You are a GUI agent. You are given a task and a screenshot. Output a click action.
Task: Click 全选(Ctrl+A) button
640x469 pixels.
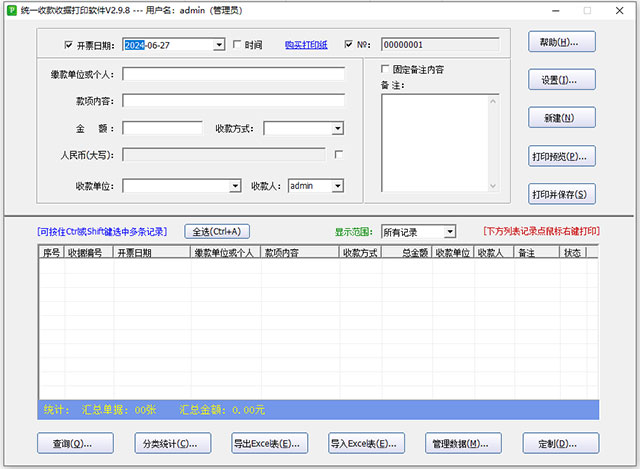coord(217,232)
